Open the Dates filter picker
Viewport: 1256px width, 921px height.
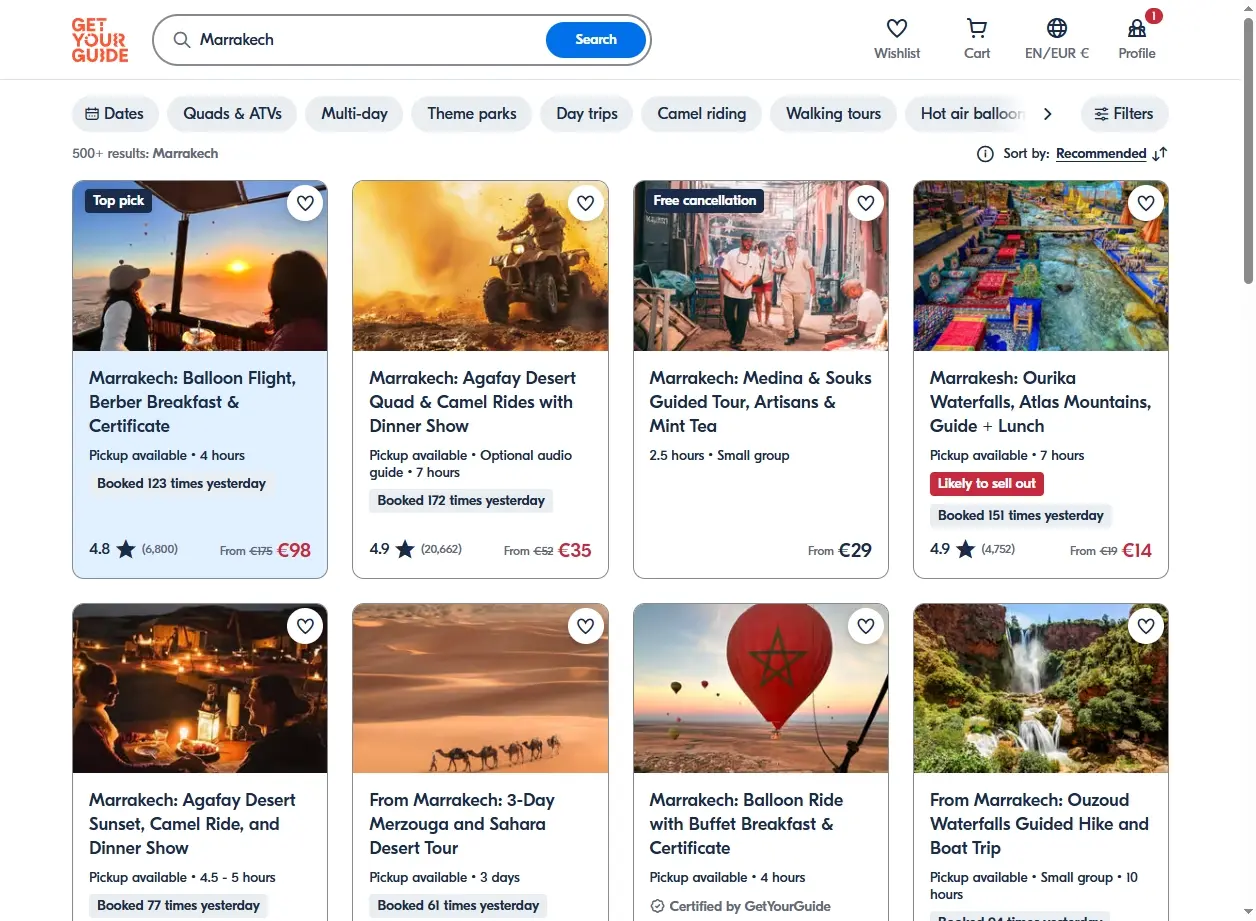[115, 113]
